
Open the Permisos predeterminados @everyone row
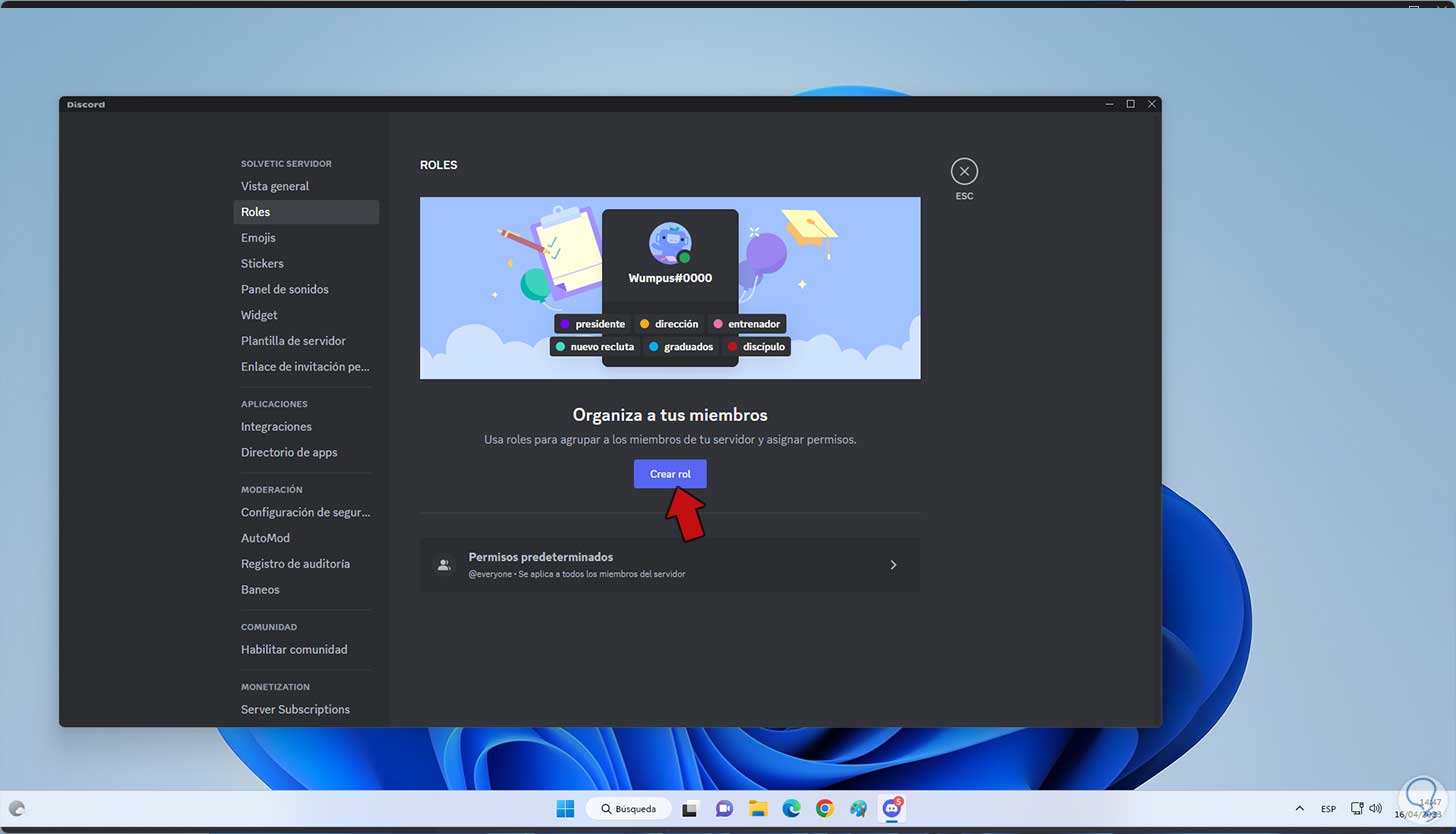[x=670, y=565]
